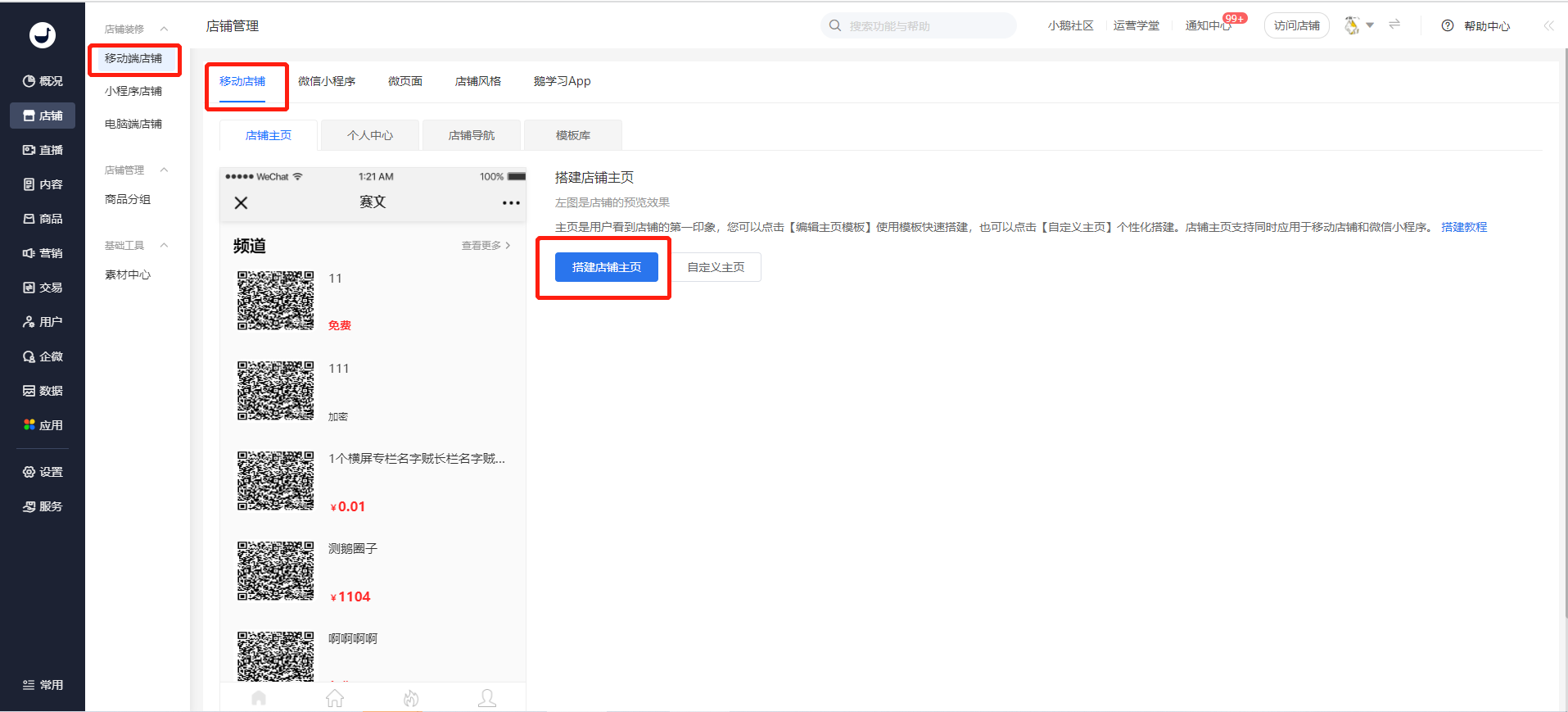1568x712 pixels.
Task: Open 帮助中心 in the header
Action: pos(1487,25)
